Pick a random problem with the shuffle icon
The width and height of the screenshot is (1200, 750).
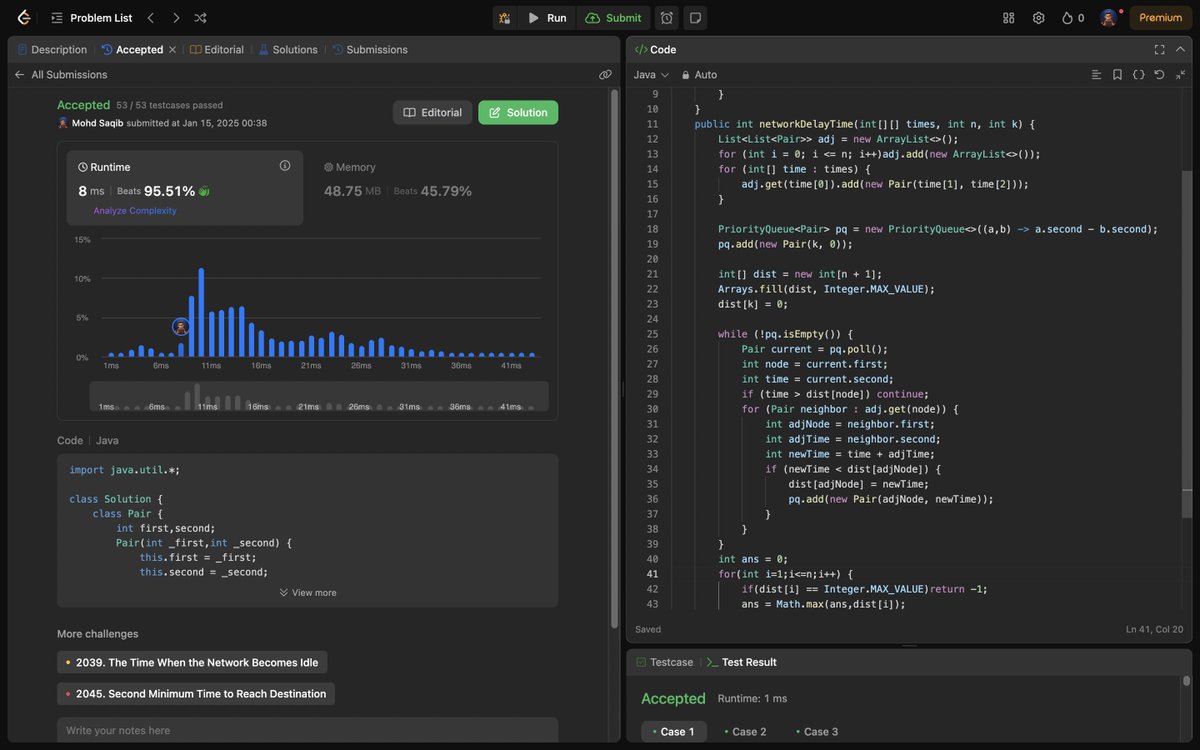pyautogui.click(x=201, y=18)
